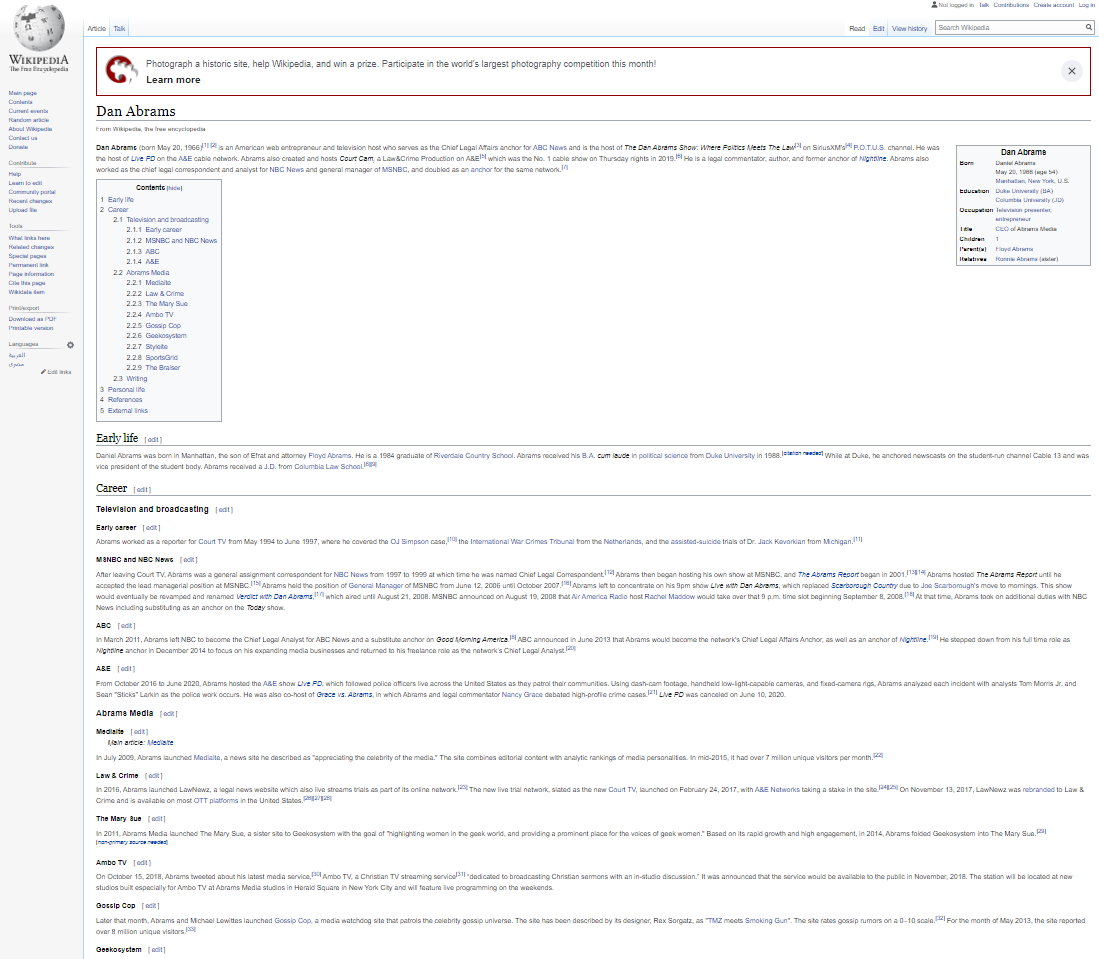Open Ronnie Abrams link in infobox
The image size is (1099, 959).
(1017, 259)
